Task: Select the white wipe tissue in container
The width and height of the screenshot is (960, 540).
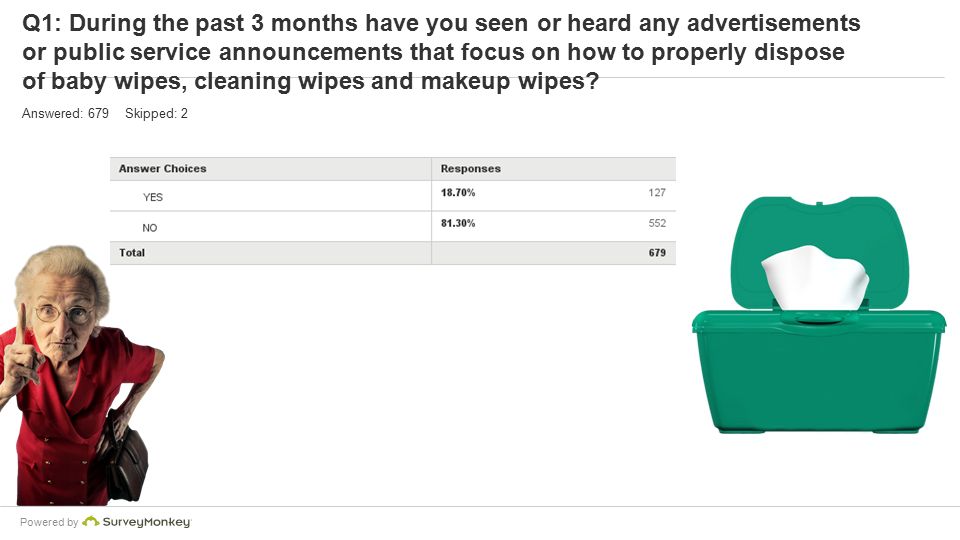Action: 814,277
